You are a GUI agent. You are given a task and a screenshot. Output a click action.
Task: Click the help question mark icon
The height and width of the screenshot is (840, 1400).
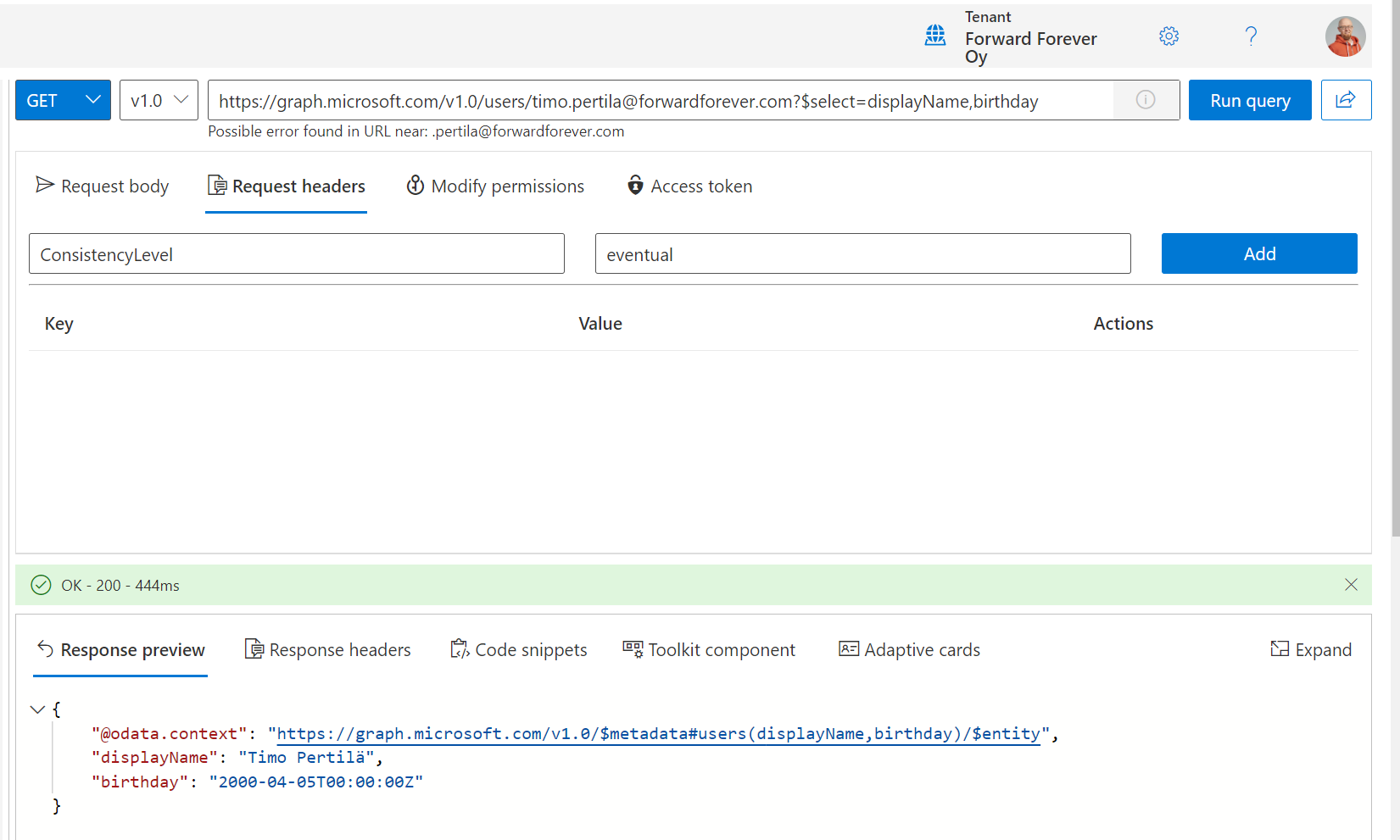tap(1251, 36)
